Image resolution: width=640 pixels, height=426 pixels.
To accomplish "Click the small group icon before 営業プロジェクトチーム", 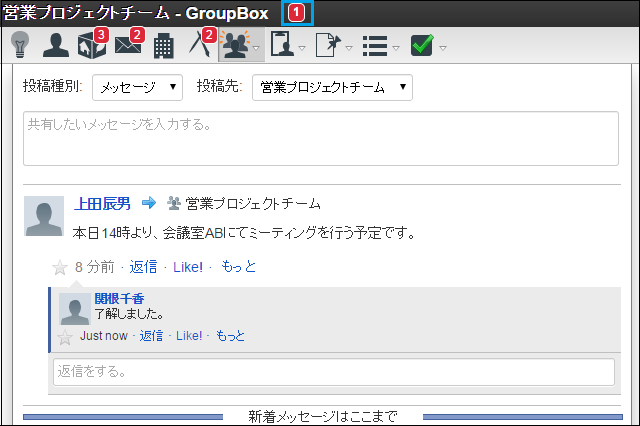I will point(174,203).
